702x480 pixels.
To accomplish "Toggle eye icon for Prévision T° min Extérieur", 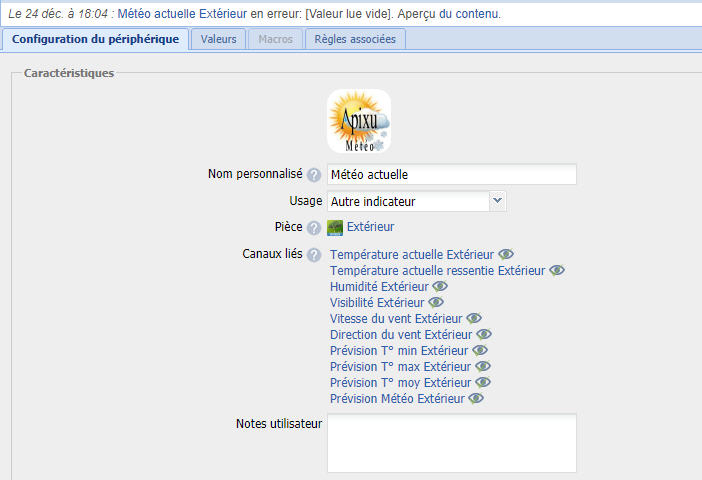I will click(479, 351).
